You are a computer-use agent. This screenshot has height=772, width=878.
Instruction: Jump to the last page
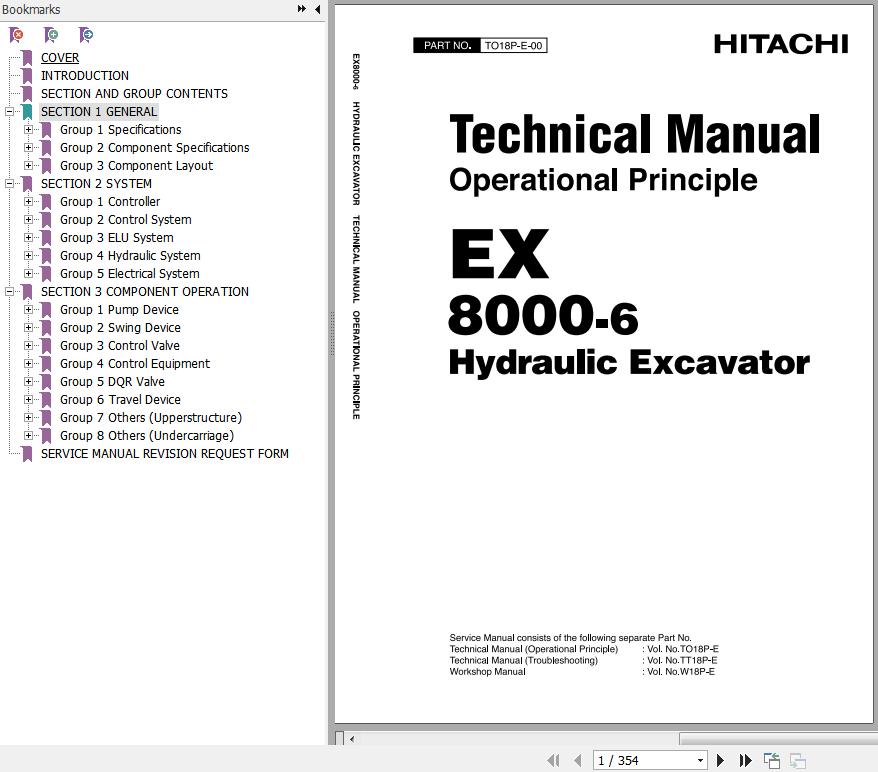(745, 761)
